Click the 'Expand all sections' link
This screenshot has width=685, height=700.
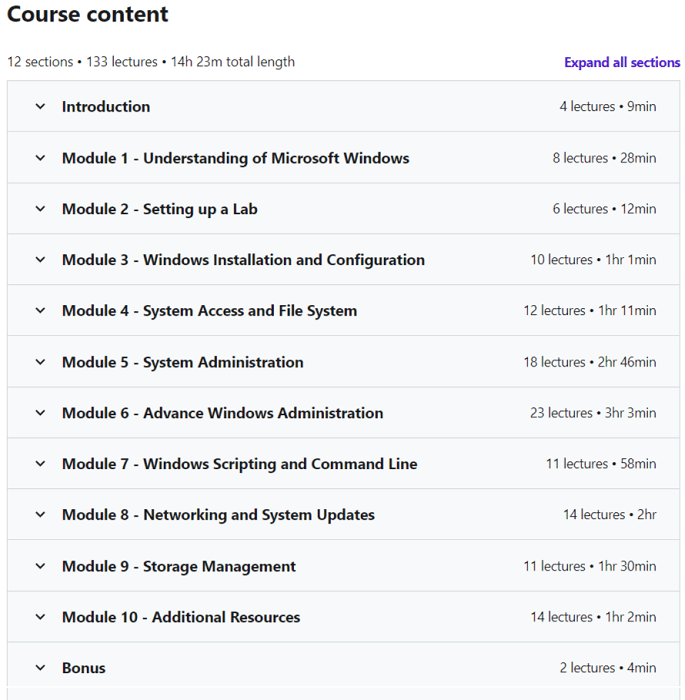point(621,62)
